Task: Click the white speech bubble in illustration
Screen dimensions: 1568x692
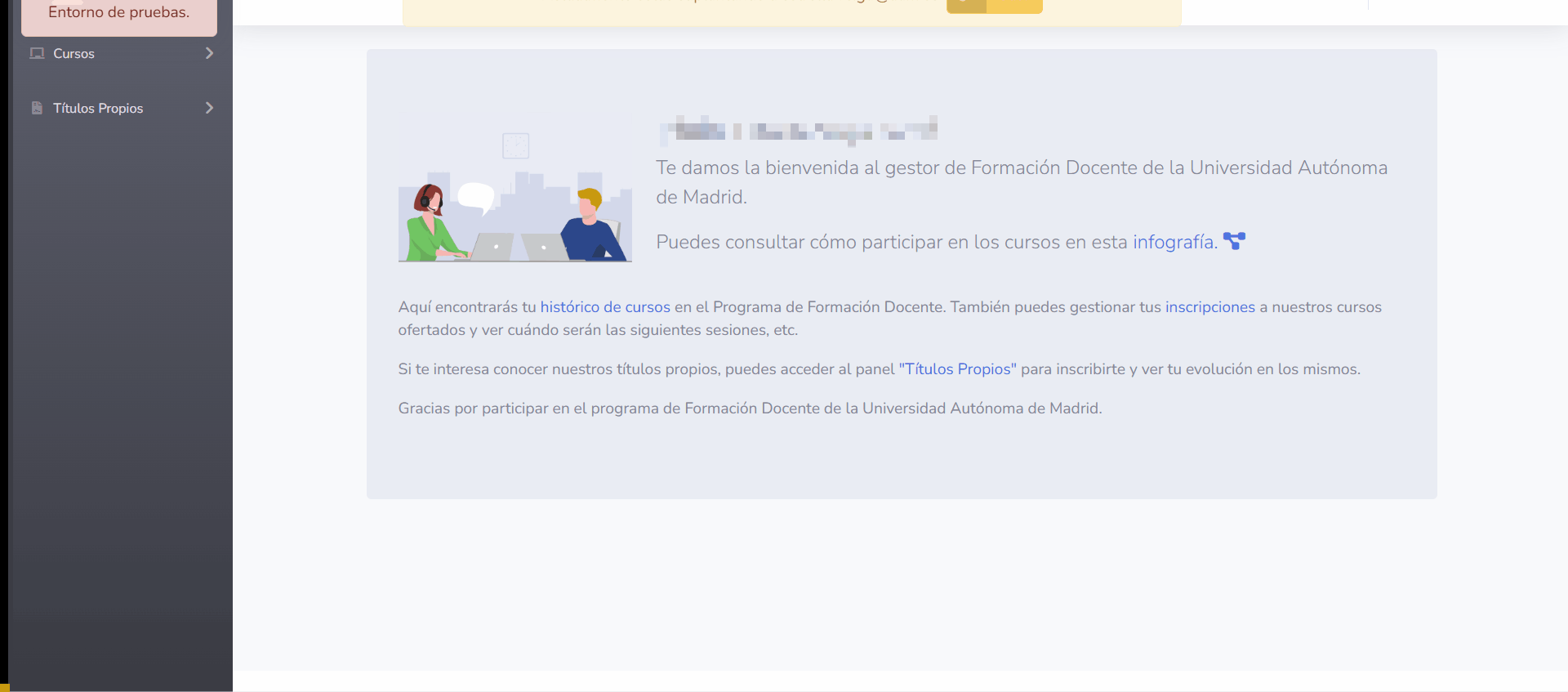Action: 476,197
